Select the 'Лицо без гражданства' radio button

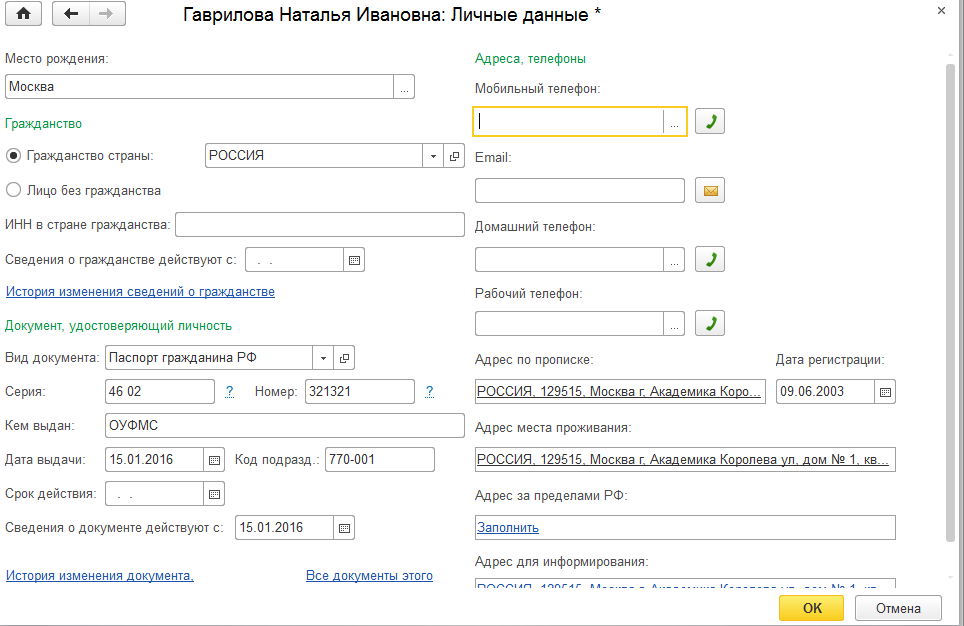tap(14, 190)
